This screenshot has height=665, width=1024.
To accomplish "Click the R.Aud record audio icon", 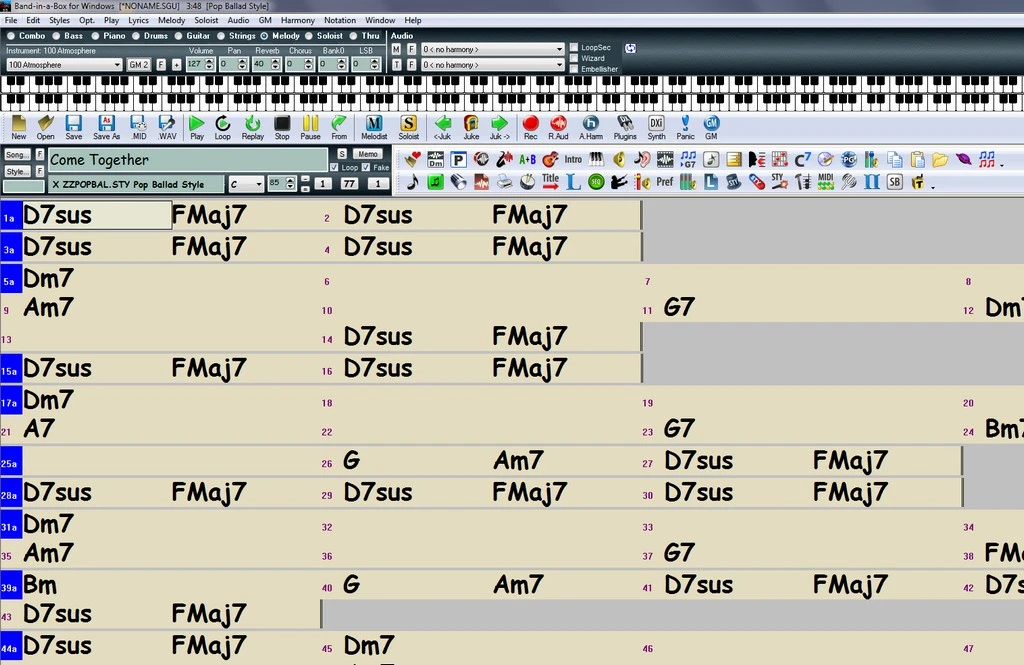I will pos(558,127).
